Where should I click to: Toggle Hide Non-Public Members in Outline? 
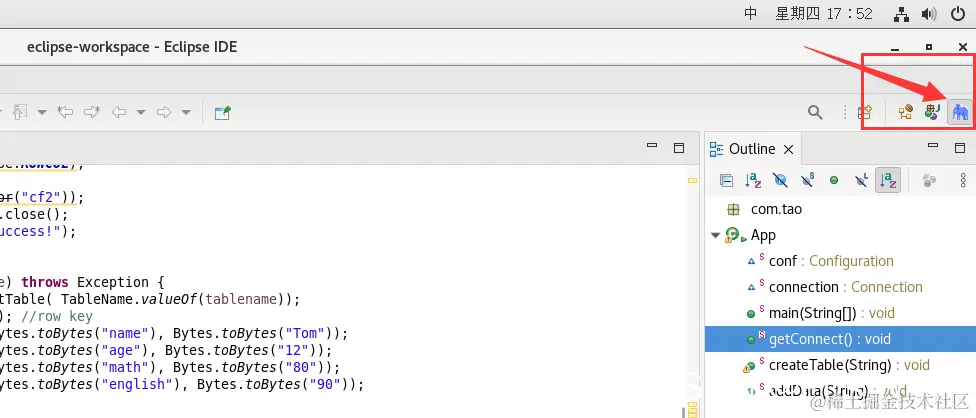click(834, 180)
